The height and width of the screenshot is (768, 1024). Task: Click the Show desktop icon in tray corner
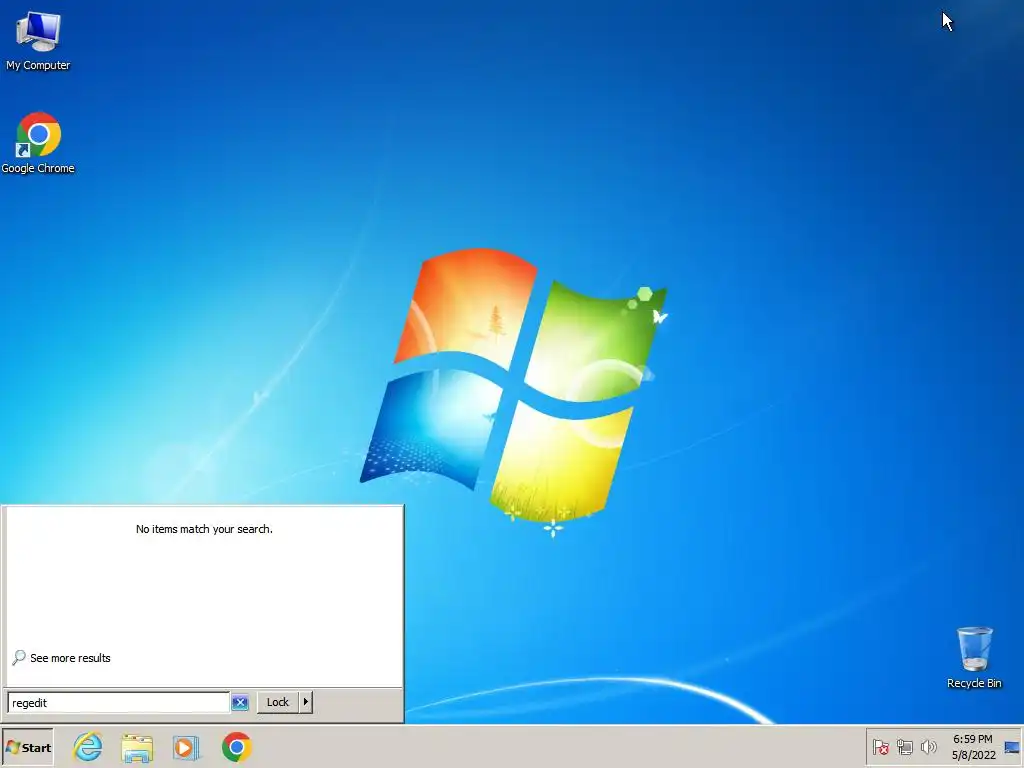(x=1012, y=747)
